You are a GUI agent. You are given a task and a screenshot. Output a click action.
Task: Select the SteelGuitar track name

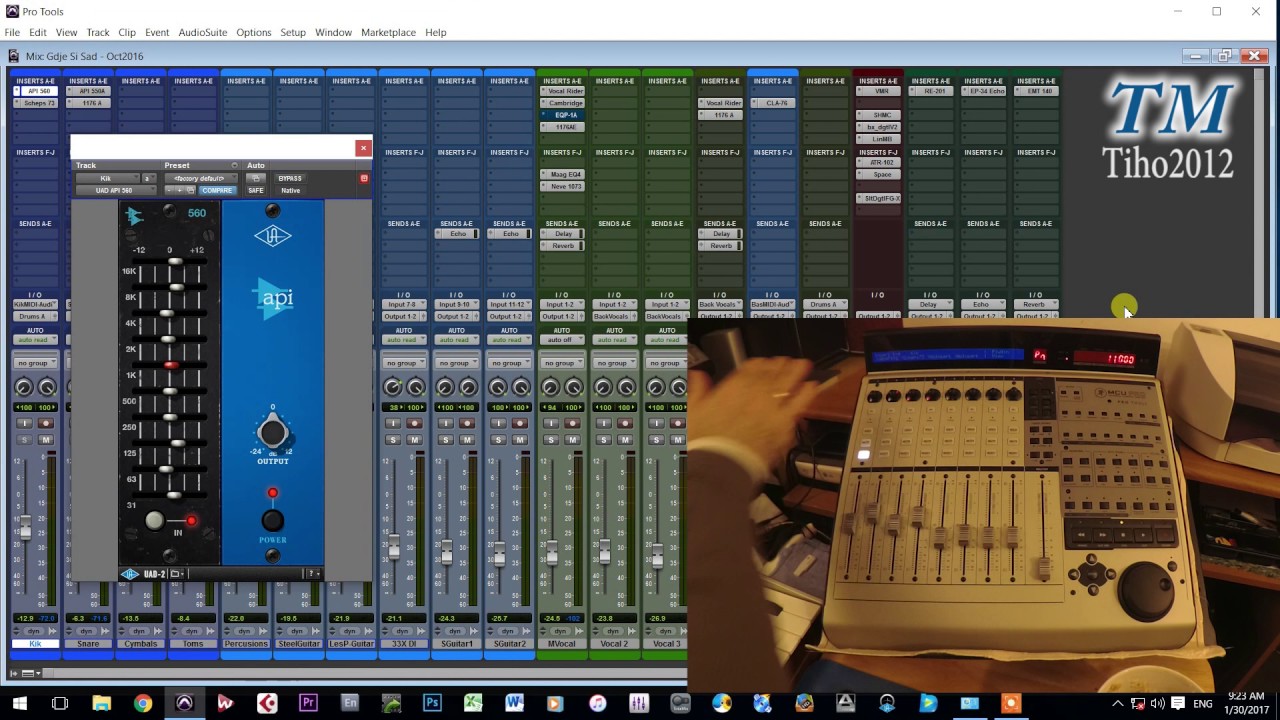coord(299,644)
